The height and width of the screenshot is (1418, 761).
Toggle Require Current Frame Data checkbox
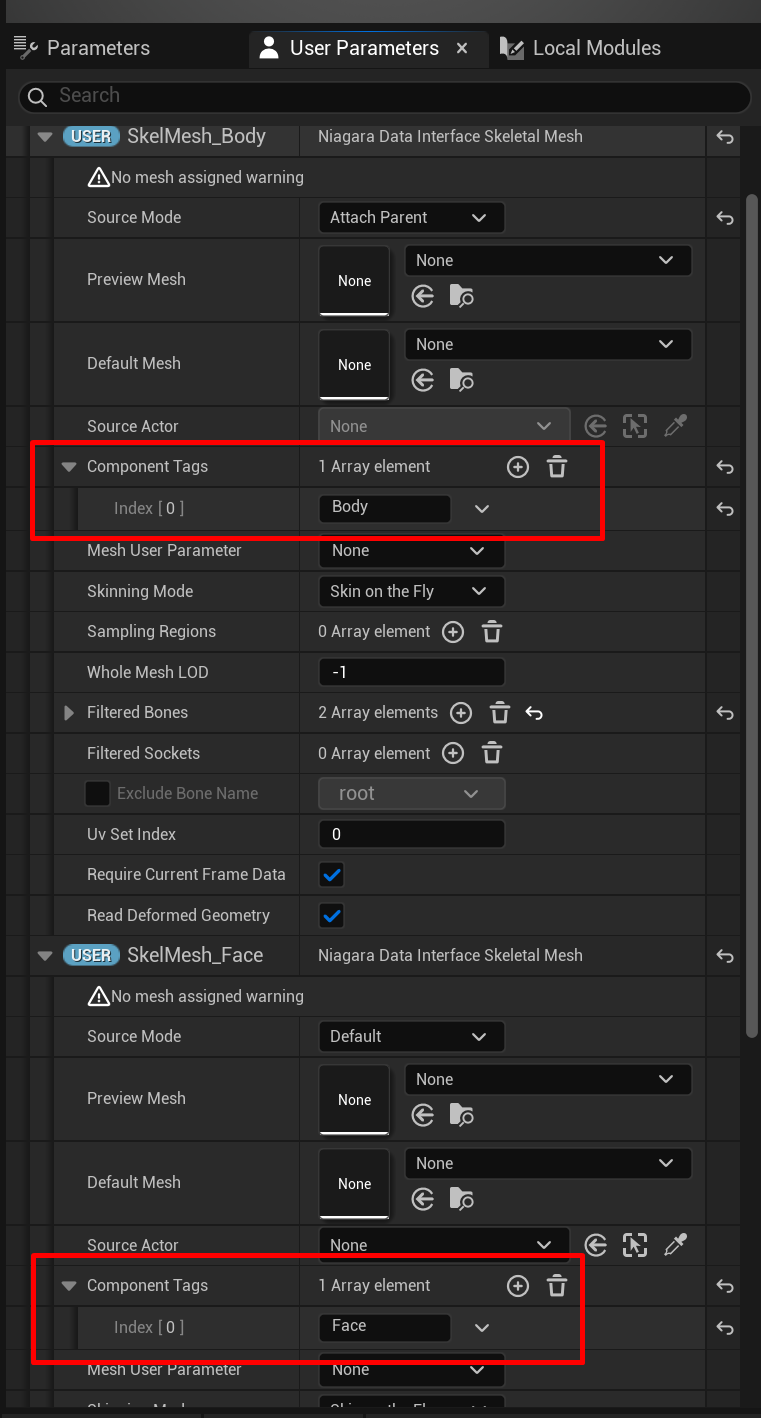331,875
